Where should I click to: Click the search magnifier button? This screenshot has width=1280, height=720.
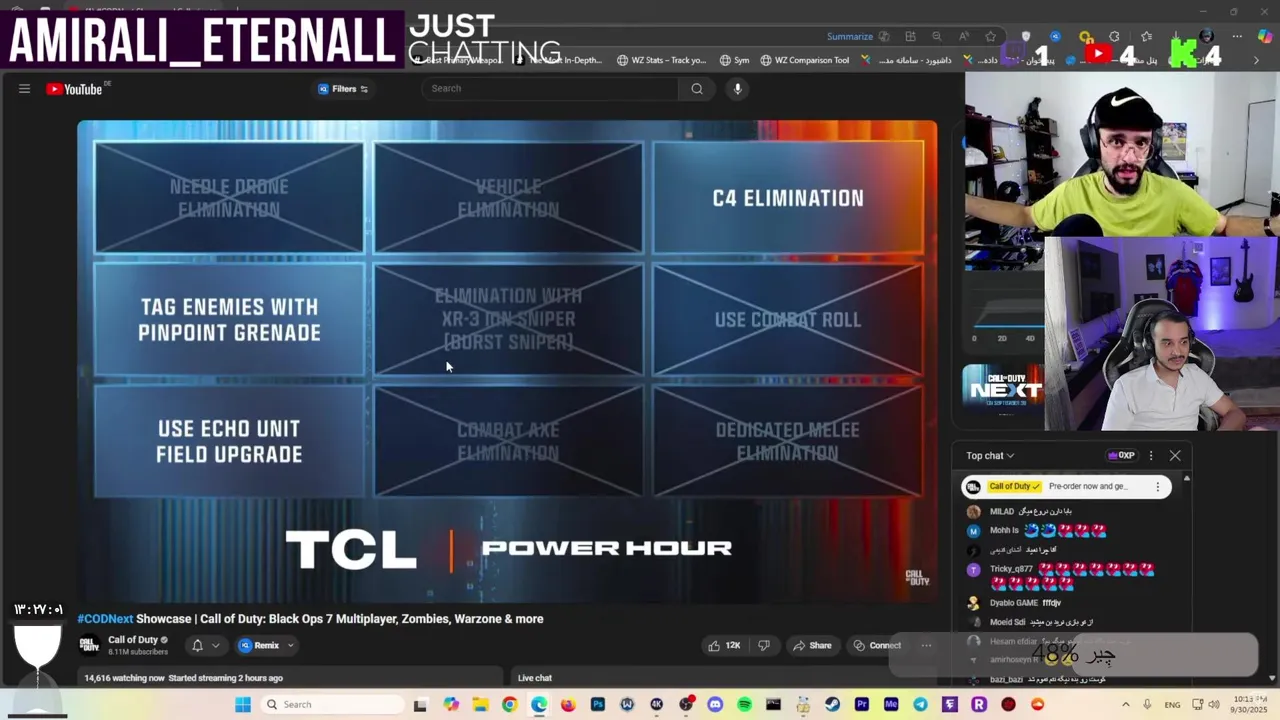(x=697, y=88)
